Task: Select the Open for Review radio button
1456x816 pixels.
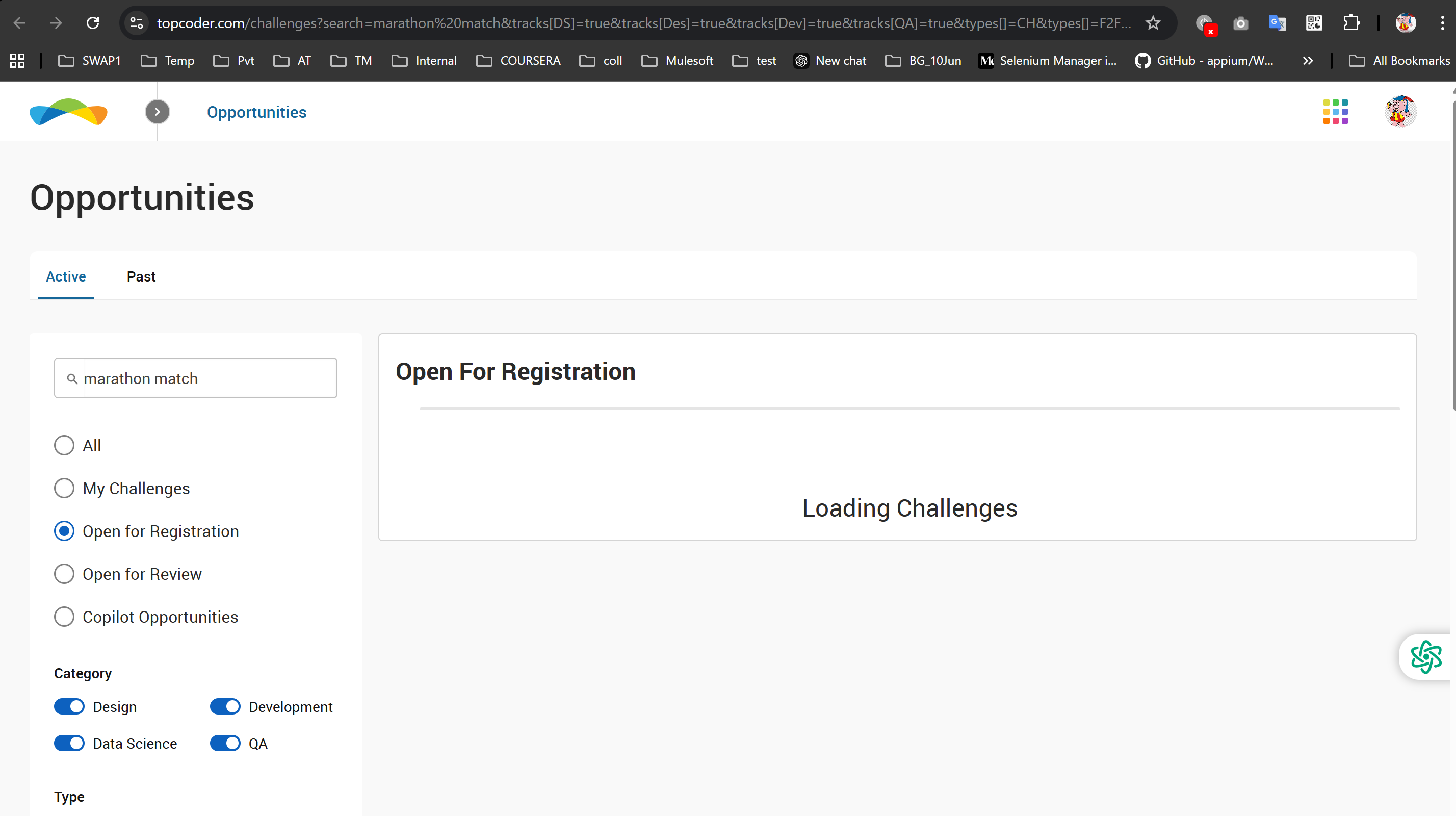Action: (x=64, y=573)
